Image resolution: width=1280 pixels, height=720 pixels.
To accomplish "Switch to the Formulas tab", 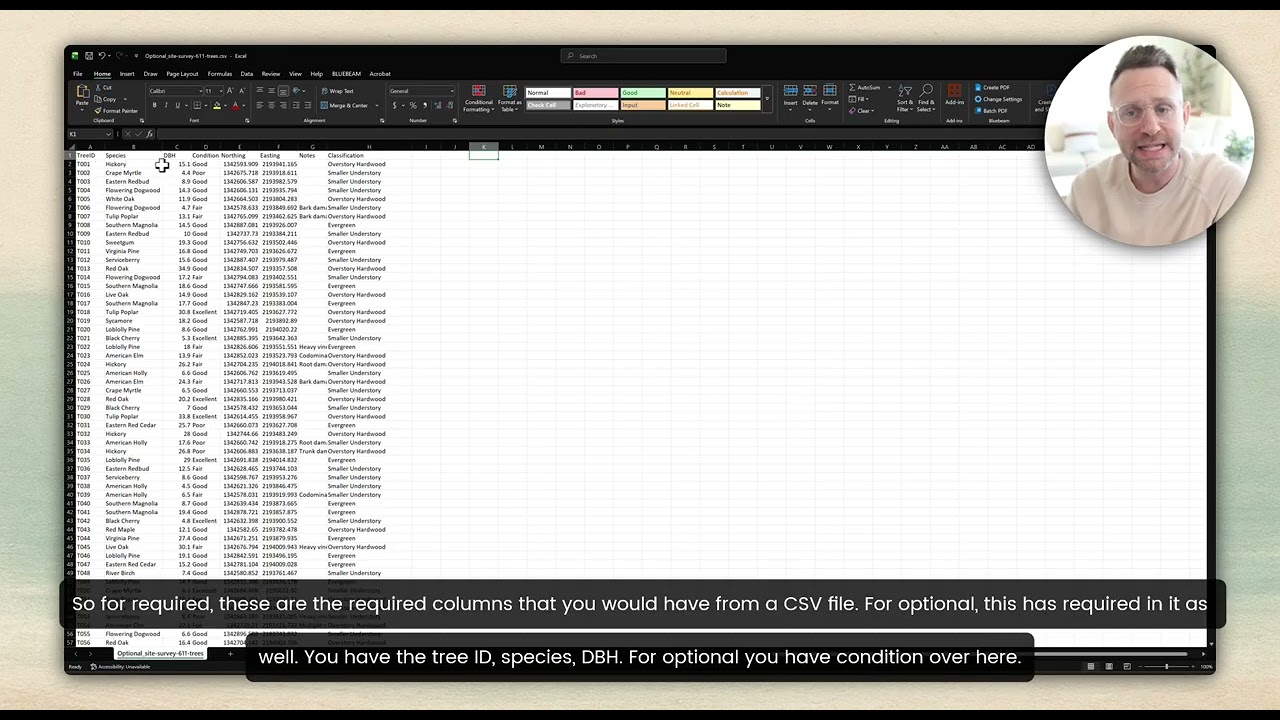I will click(220, 74).
